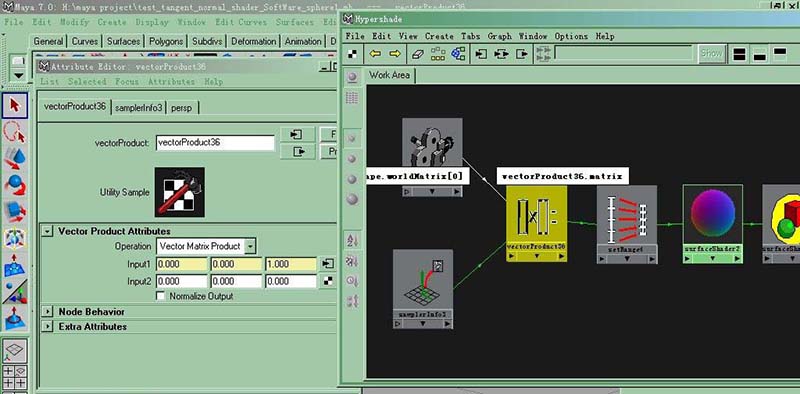Toggle Hypershade create bar checker icon
800x394 pixels.
[353, 54]
